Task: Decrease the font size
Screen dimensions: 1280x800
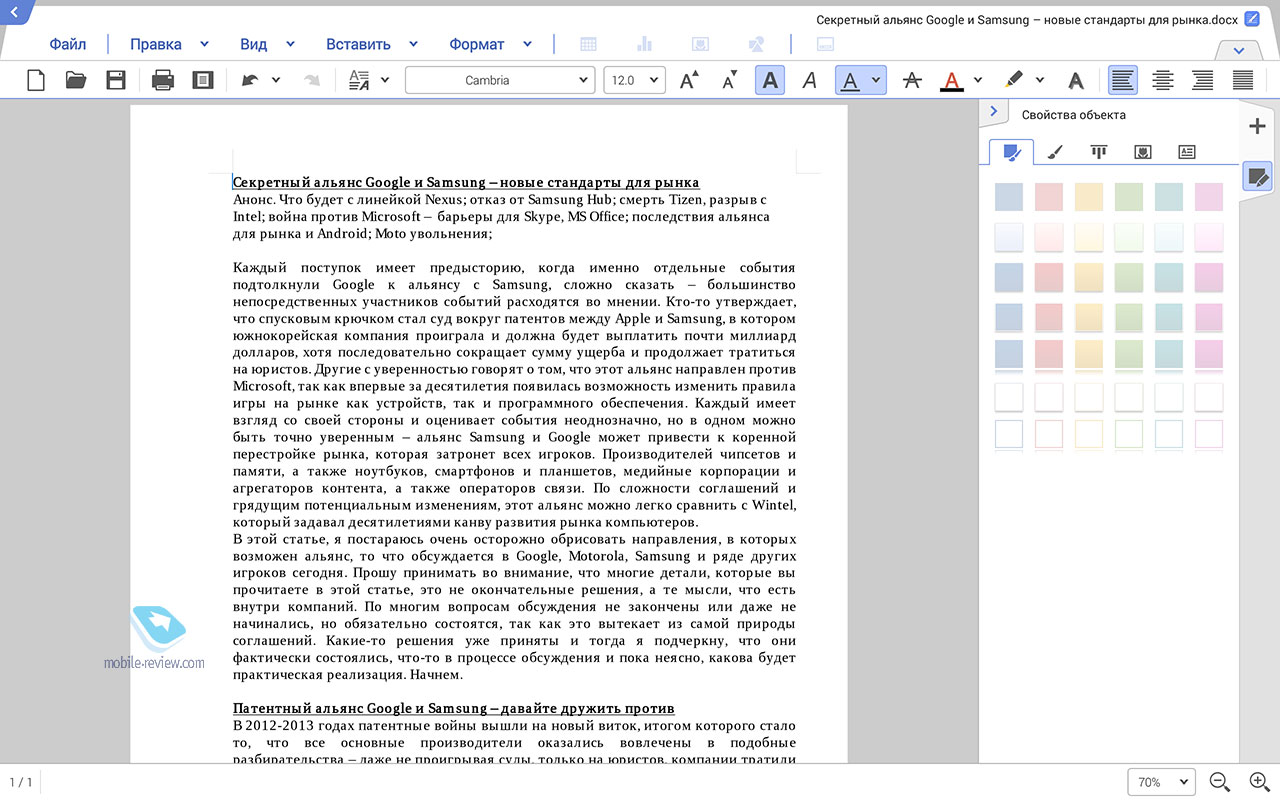Action: (730, 80)
